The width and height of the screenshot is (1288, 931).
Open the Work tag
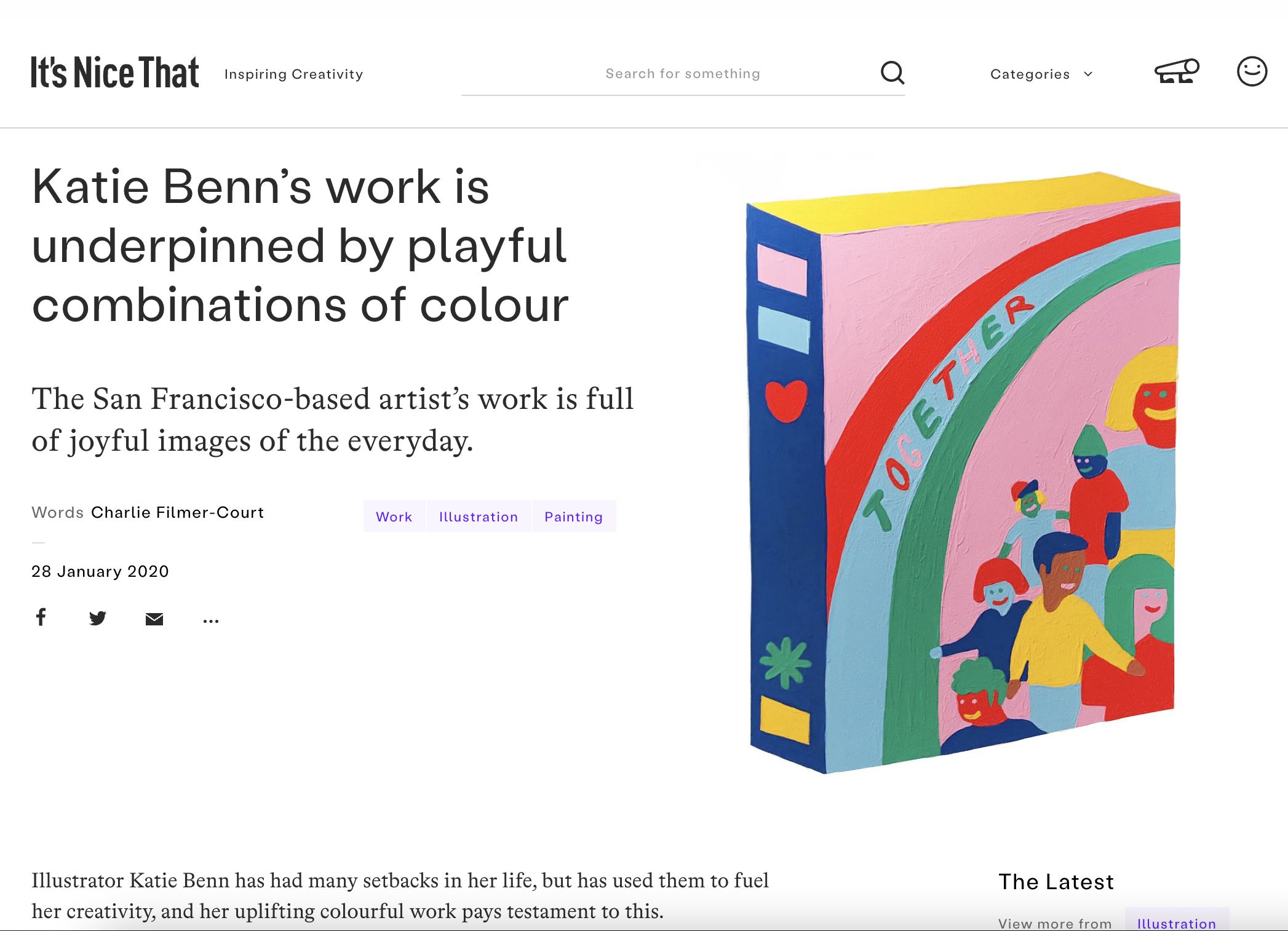click(394, 517)
